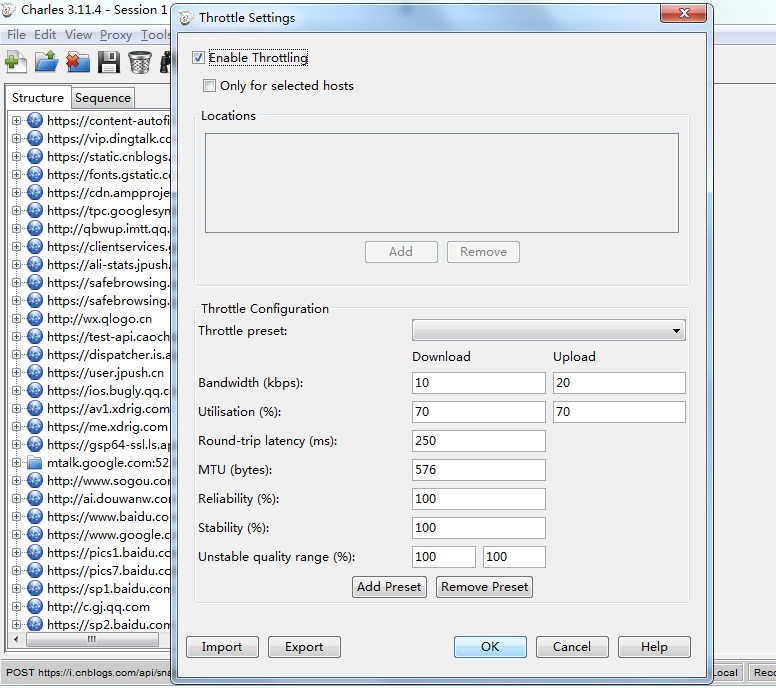The image size is (776, 688).
Task: Click the Upload utilisation field
Action: pyautogui.click(x=619, y=412)
